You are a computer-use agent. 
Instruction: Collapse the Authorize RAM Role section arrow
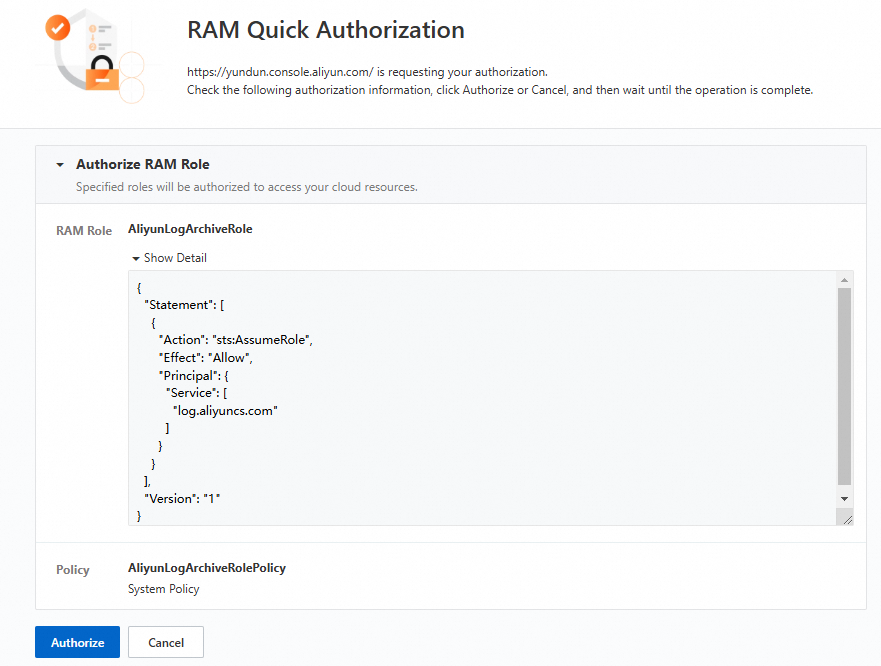pyautogui.click(x=60, y=165)
